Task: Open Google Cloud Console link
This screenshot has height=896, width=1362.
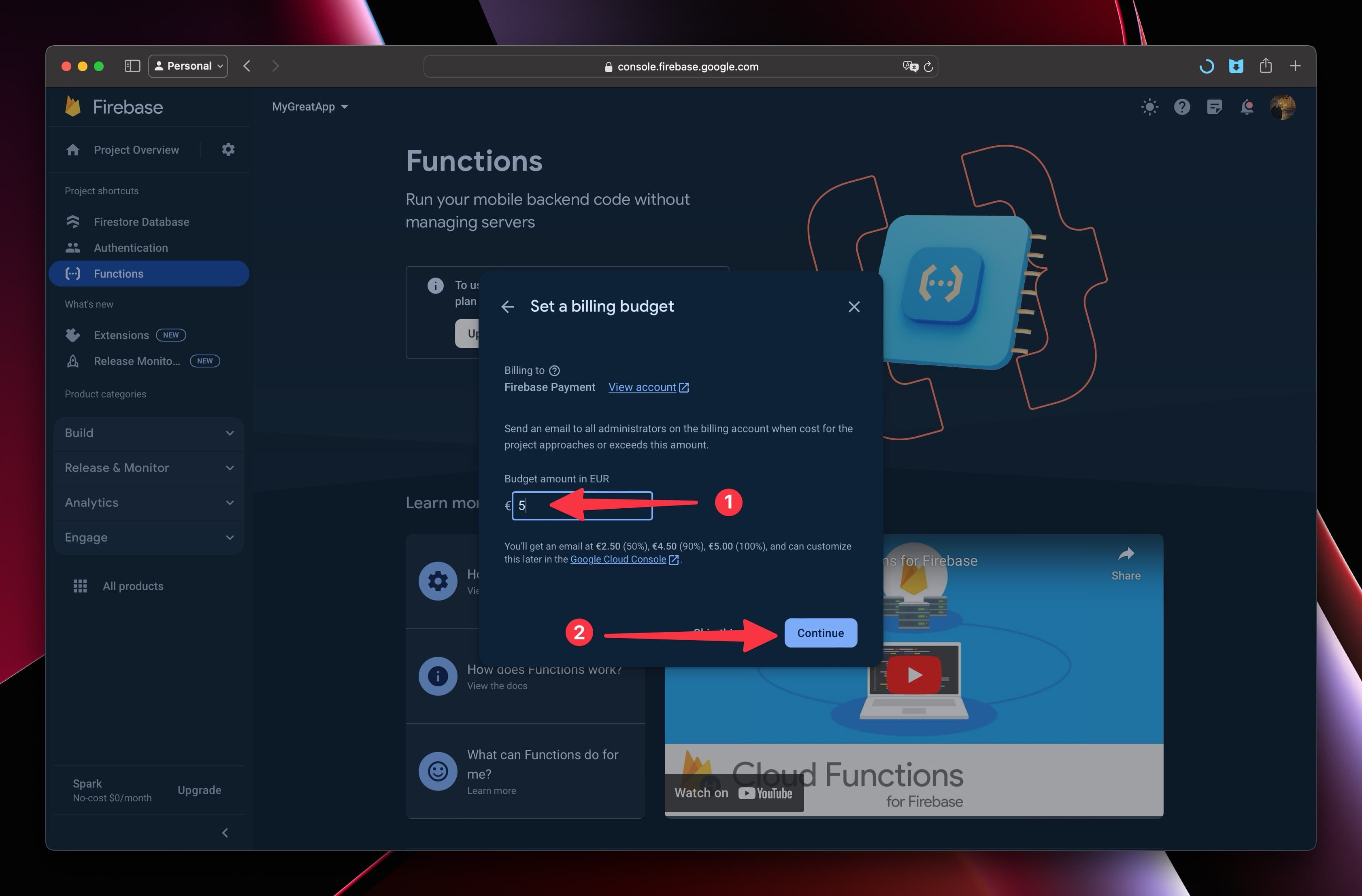Action: point(624,559)
